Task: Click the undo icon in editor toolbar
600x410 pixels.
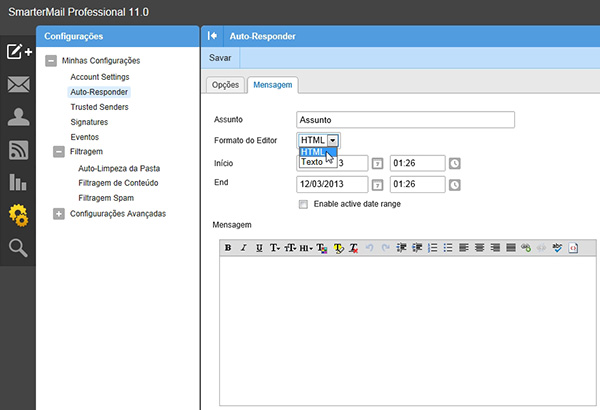Action: [369, 248]
